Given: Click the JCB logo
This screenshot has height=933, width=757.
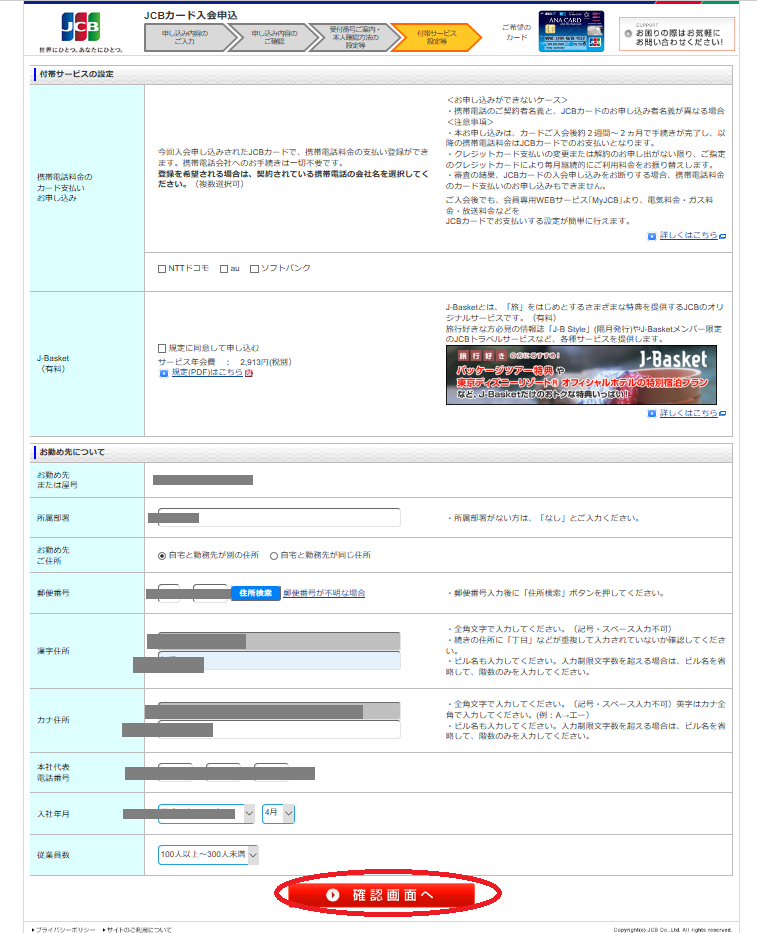Looking at the screenshot, I should point(81,28).
